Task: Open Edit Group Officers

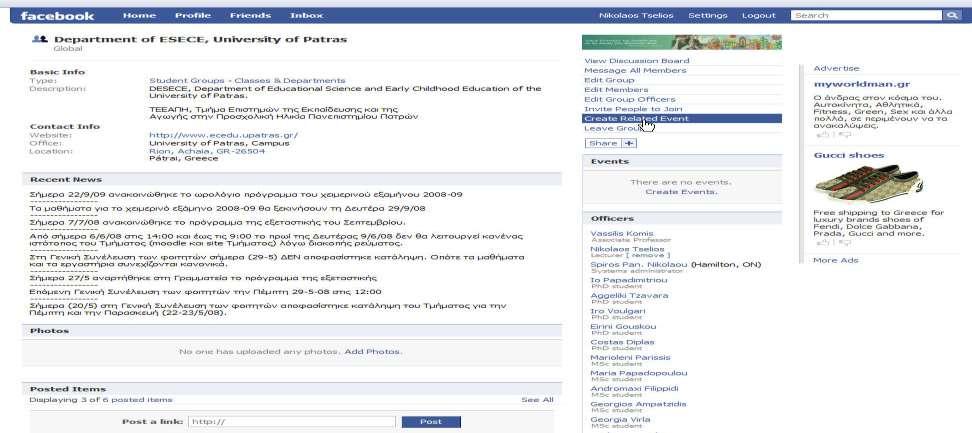Action: tap(630, 99)
